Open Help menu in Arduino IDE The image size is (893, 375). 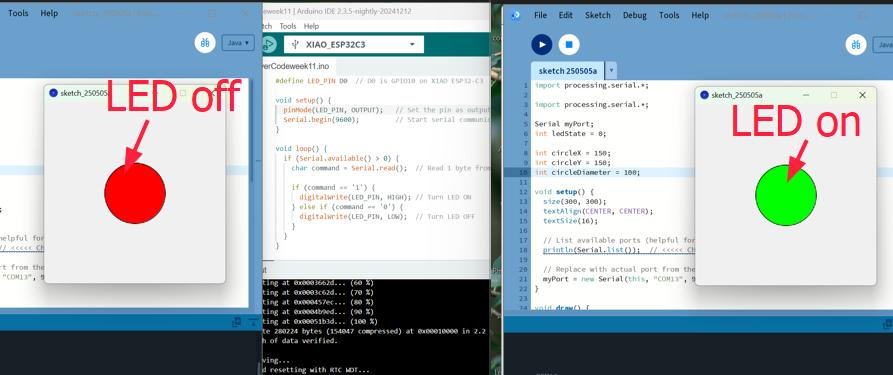[311, 26]
